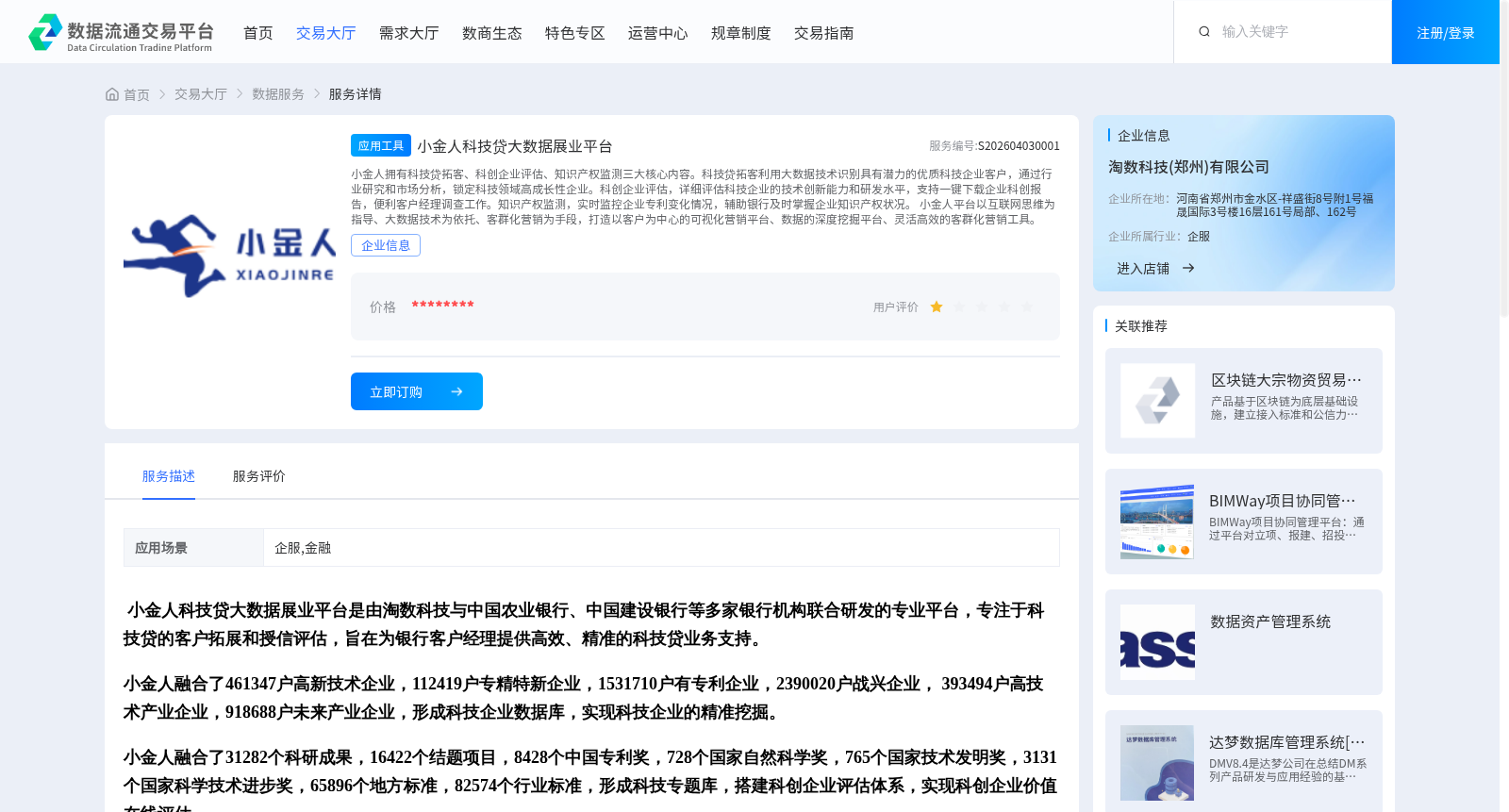
Task: Click the 小金人科技贷大数据展业平台 title
Action: point(515,146)
